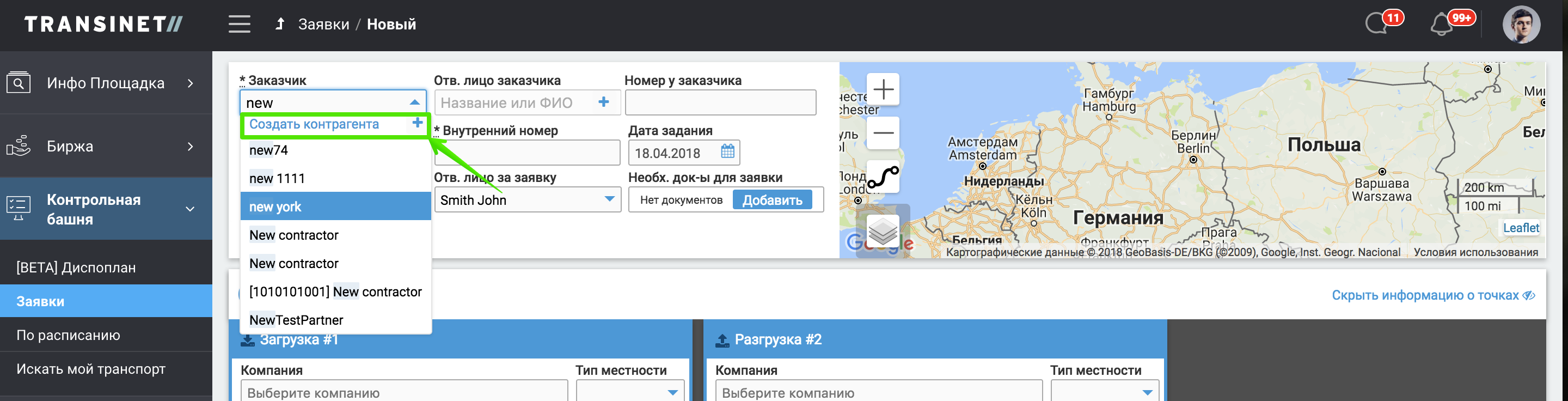Open the user profile avatar
Screen dimensions: 1568x401
pos(1521,25)
